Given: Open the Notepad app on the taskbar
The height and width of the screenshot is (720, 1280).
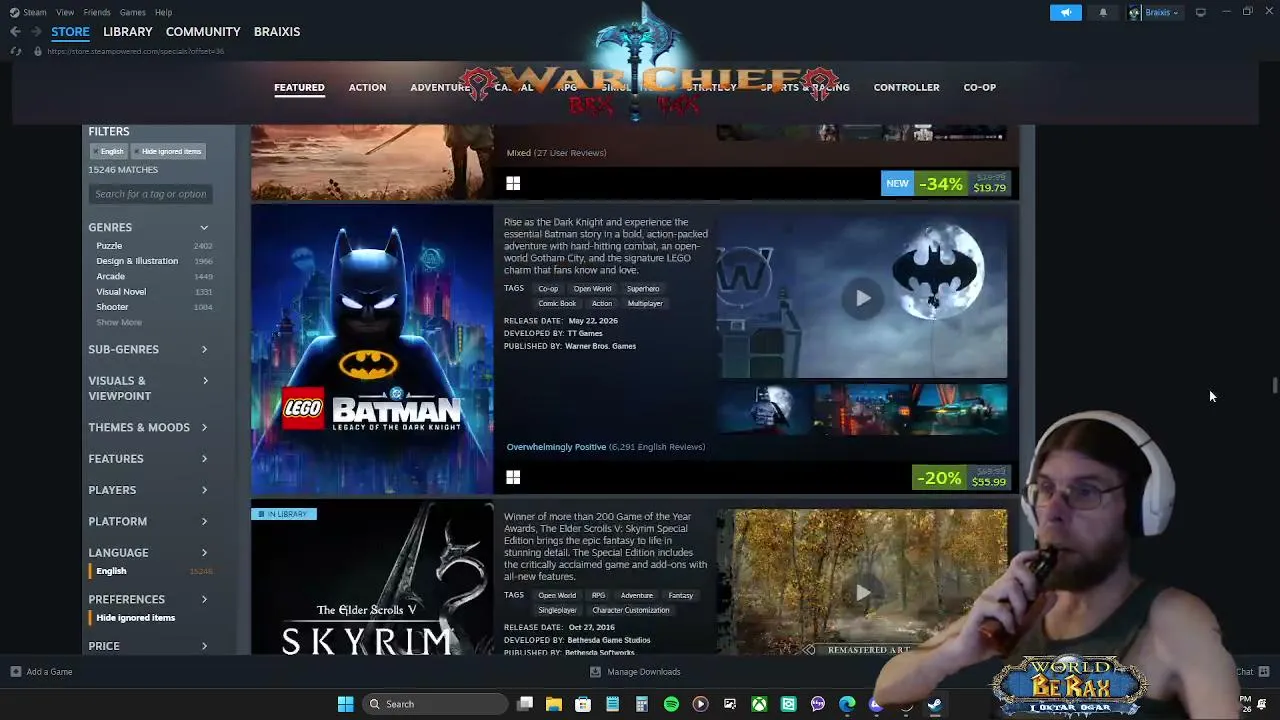Looking at the screenshot, I should [x=612, y=704].
